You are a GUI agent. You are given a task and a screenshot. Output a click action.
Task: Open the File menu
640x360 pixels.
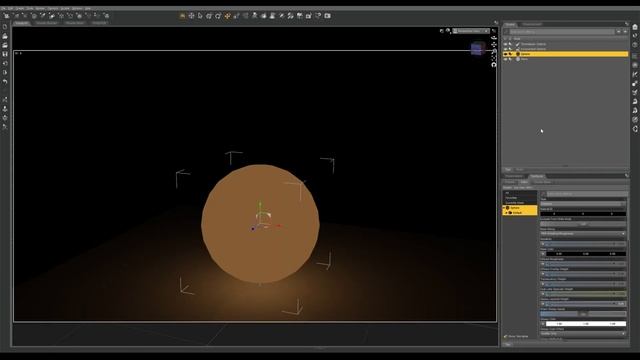coord(4,8)
